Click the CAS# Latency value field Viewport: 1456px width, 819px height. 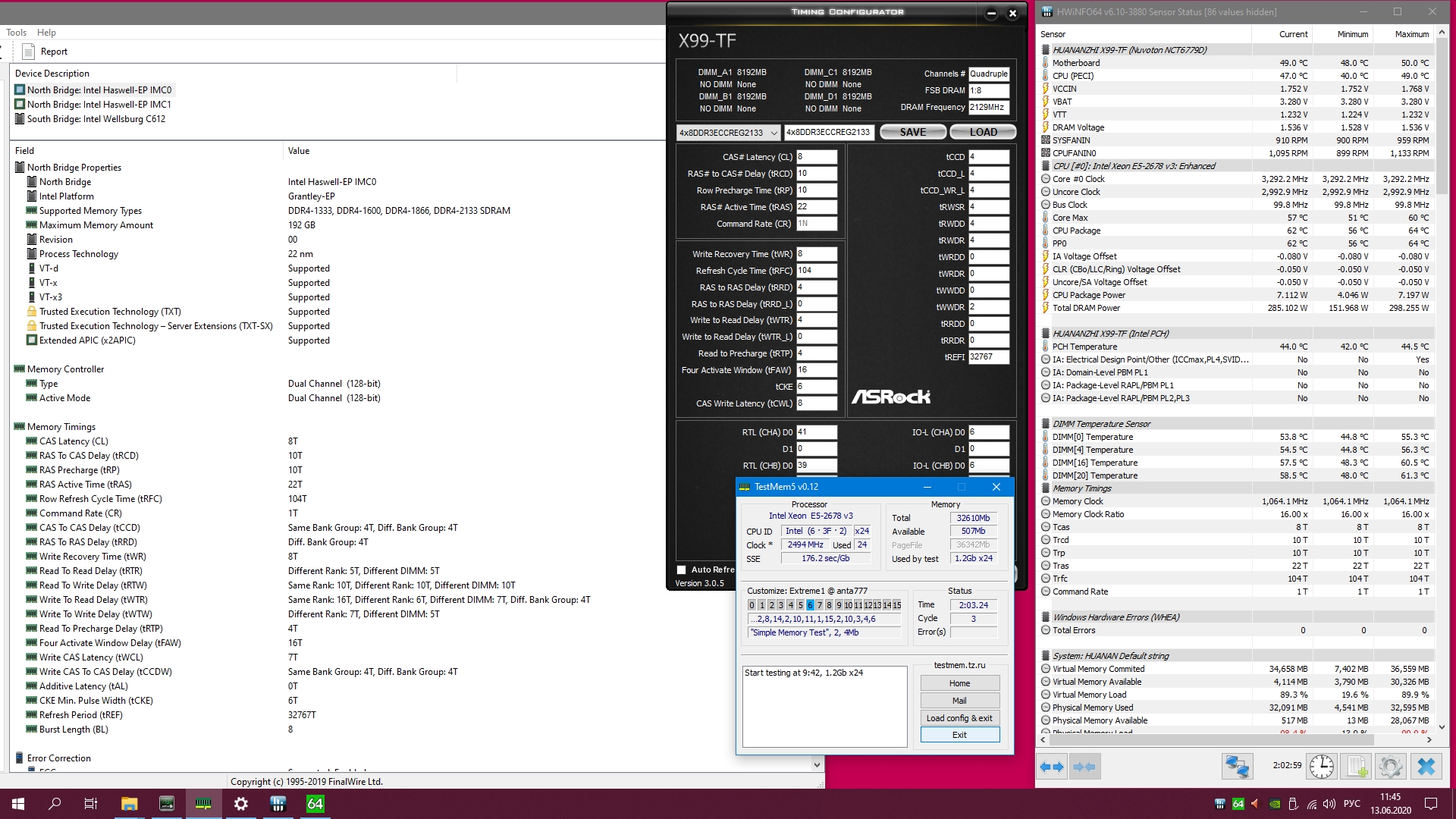(816, 157)
